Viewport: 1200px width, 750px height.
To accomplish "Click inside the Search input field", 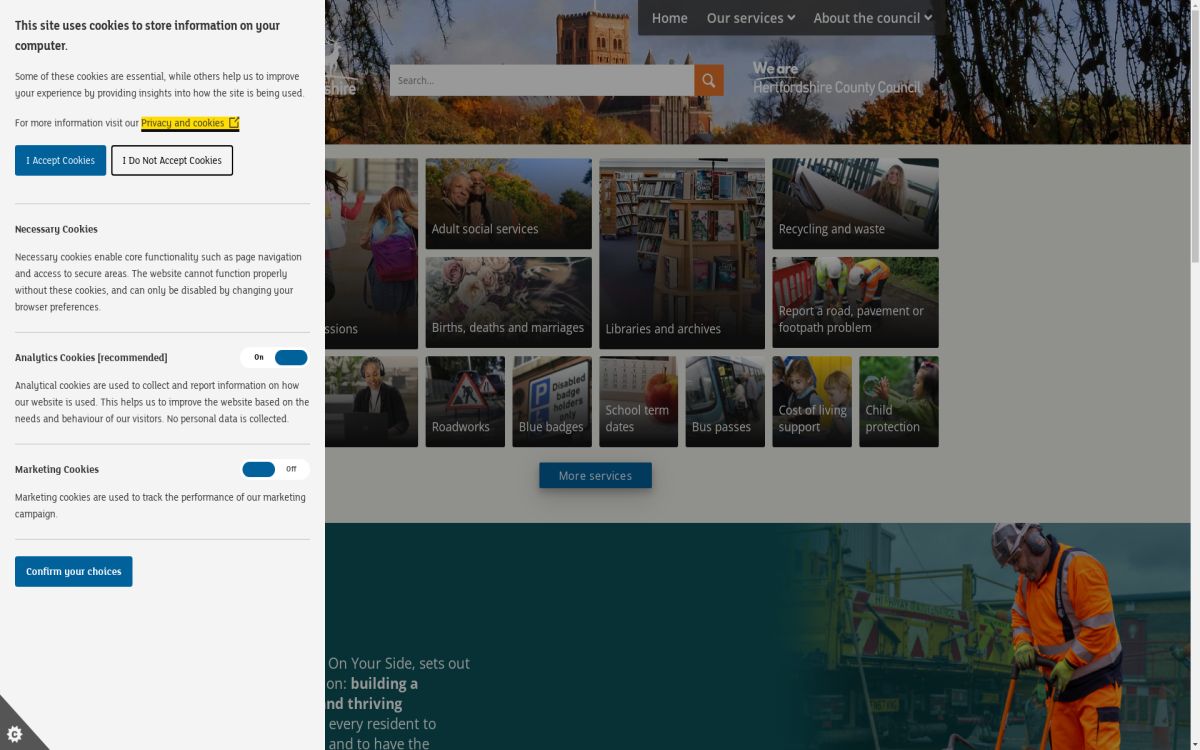I will [540, 80].
